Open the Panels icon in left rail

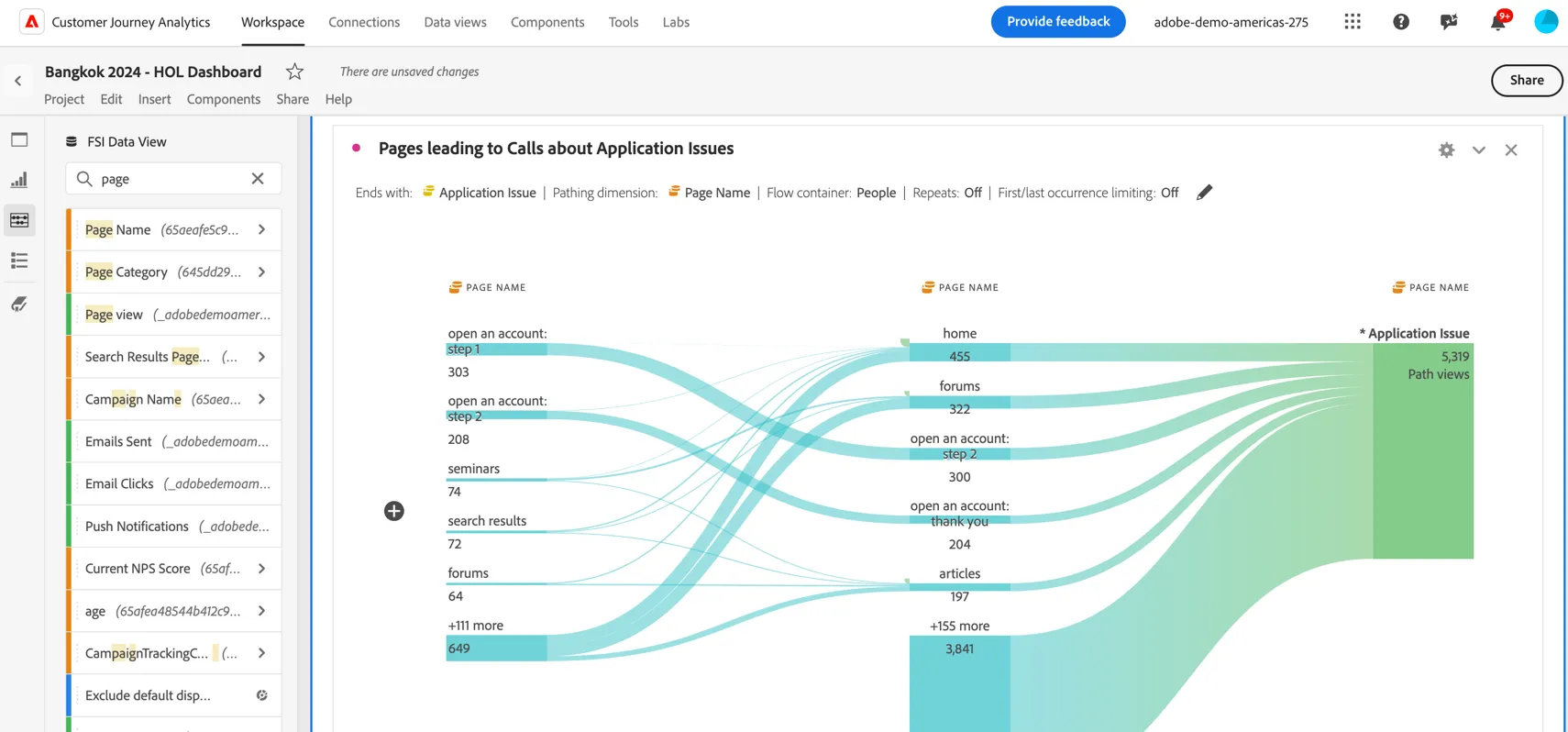click(19, 139)
